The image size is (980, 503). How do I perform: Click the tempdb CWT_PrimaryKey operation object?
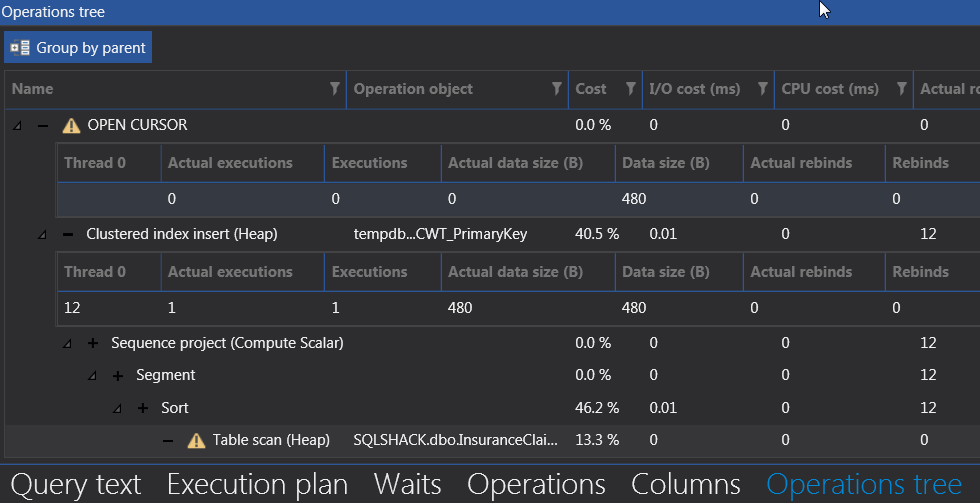[x=440, y=235]
